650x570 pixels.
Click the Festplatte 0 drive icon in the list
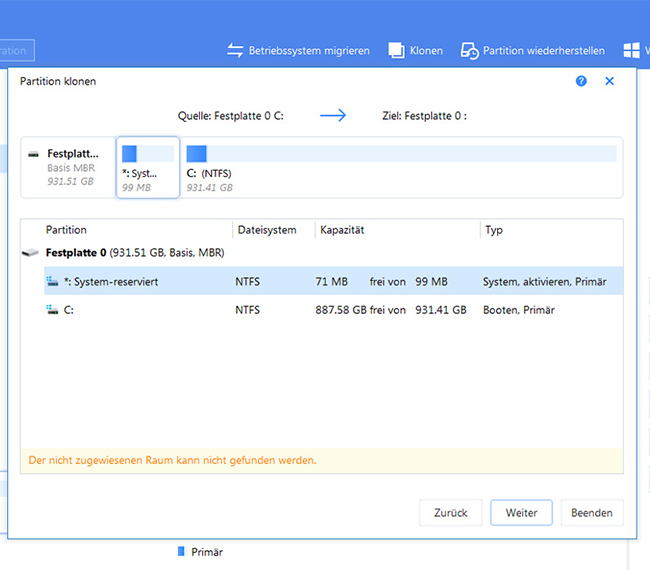click(x=31, y=254)
